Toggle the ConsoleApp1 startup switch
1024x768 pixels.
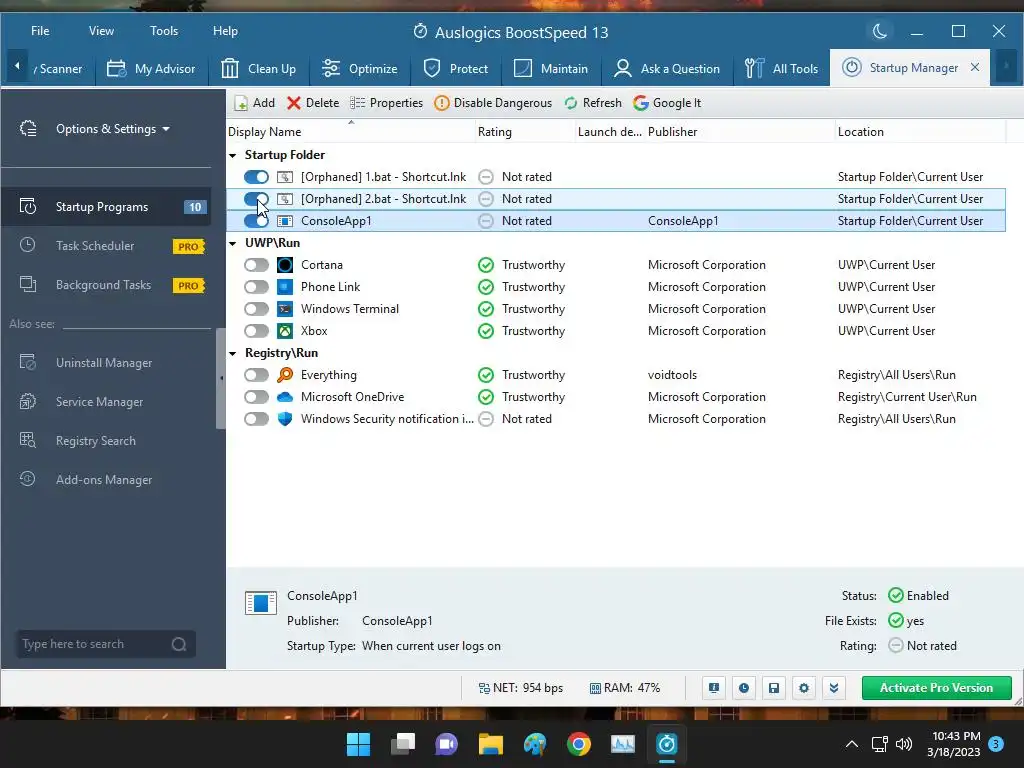click(257, 221)
